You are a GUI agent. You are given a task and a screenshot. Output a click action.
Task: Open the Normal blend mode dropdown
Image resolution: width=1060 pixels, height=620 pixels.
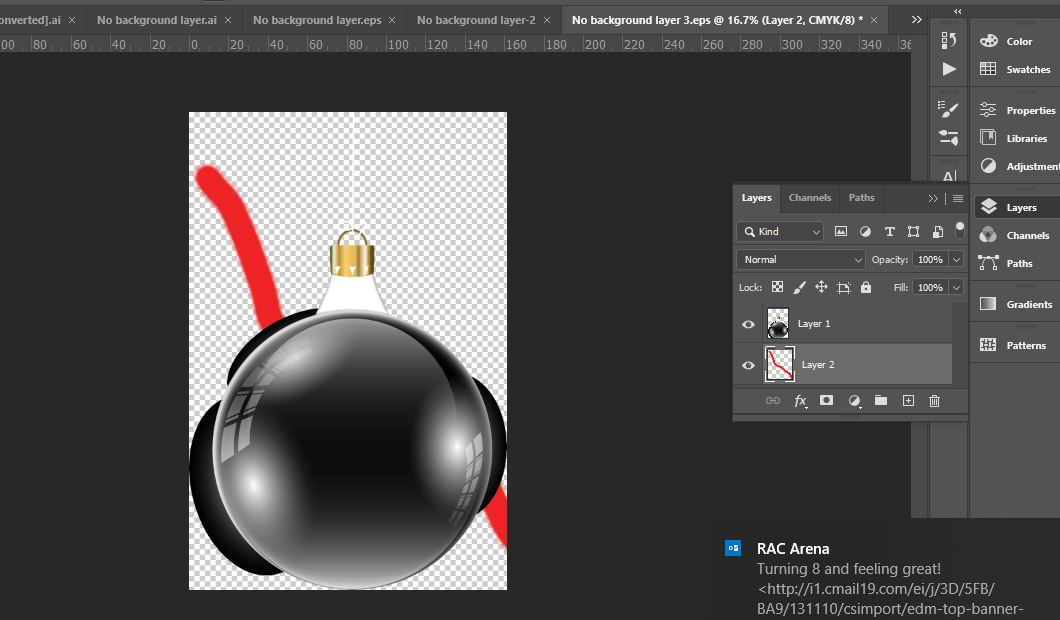tap(800, 259)
